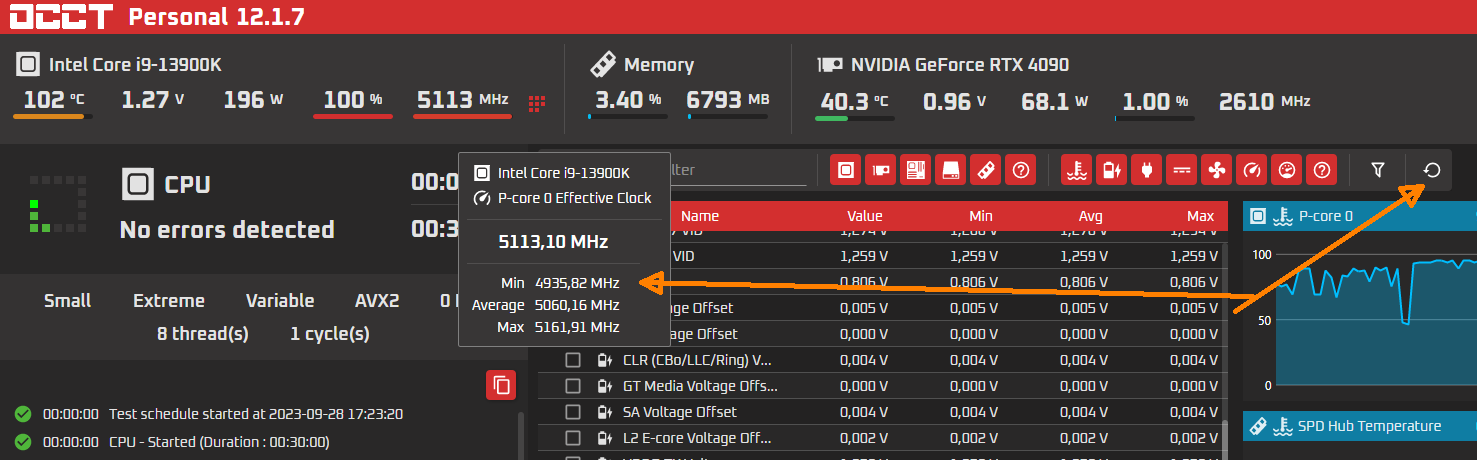Toggle the temperature sensor type filter
Image resolution: width=1477 pixels, height=460 pixels.
click(1077, 170)
